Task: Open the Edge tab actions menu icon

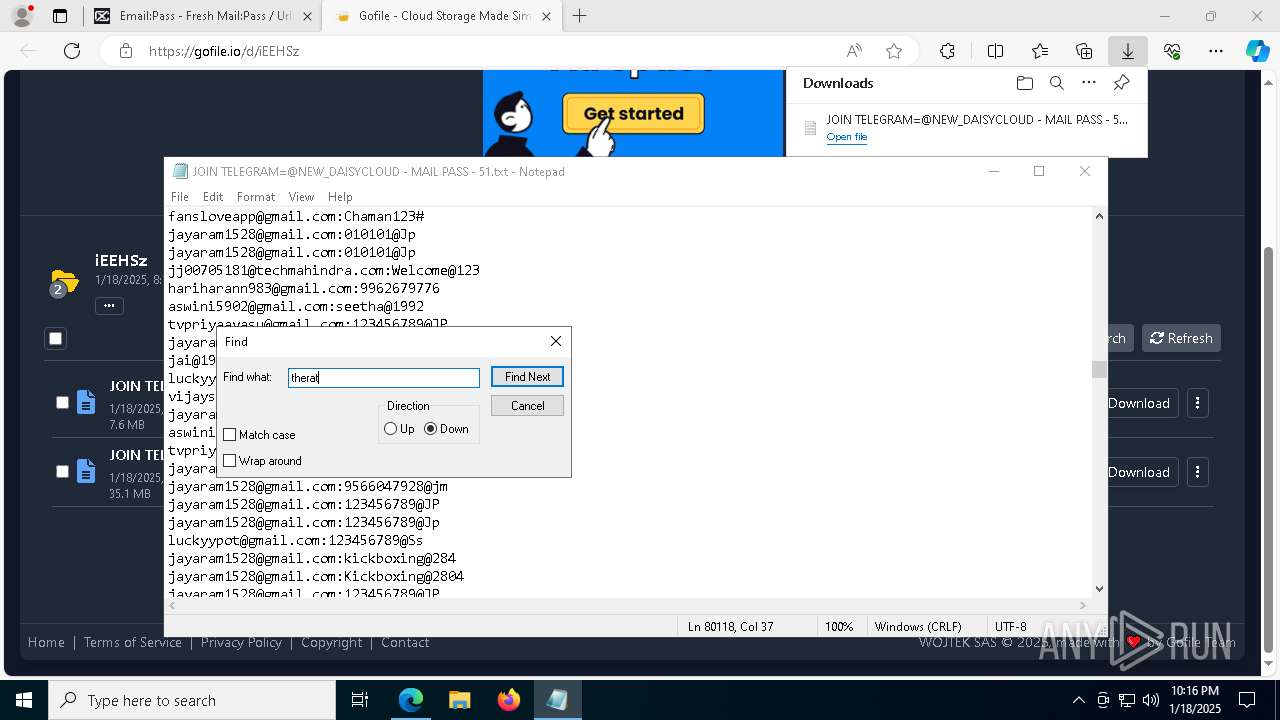Action: click(60, 16)
